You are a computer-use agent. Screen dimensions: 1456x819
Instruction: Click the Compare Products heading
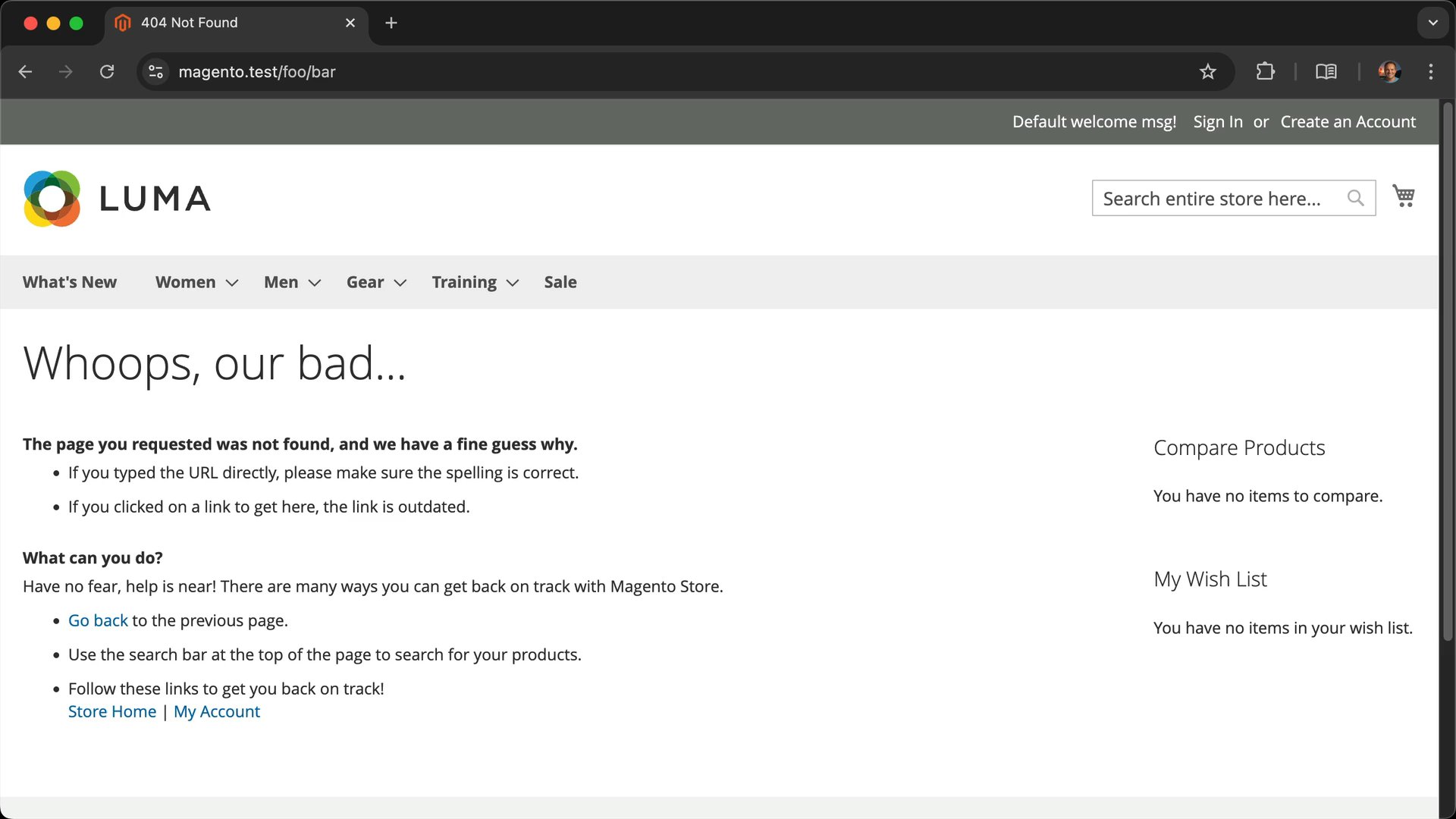[1239, 448]
